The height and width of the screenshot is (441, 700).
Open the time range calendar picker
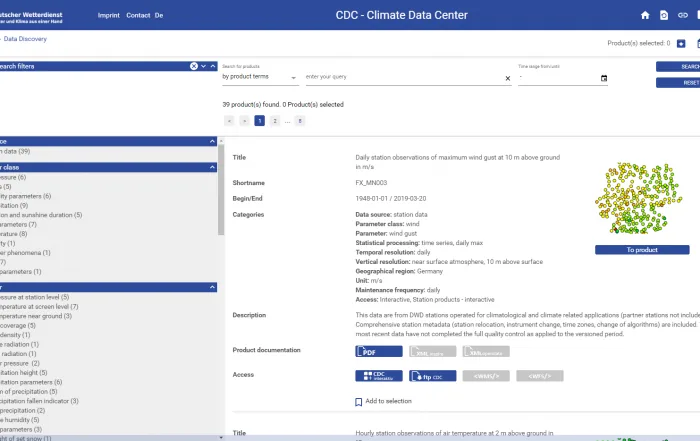click(x=604, y=78)
